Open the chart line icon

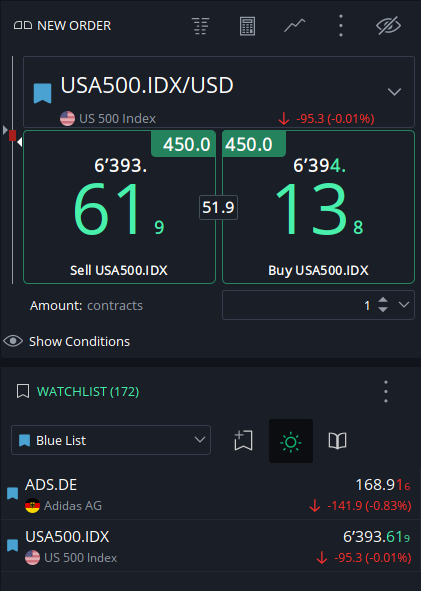click(294, 26)
